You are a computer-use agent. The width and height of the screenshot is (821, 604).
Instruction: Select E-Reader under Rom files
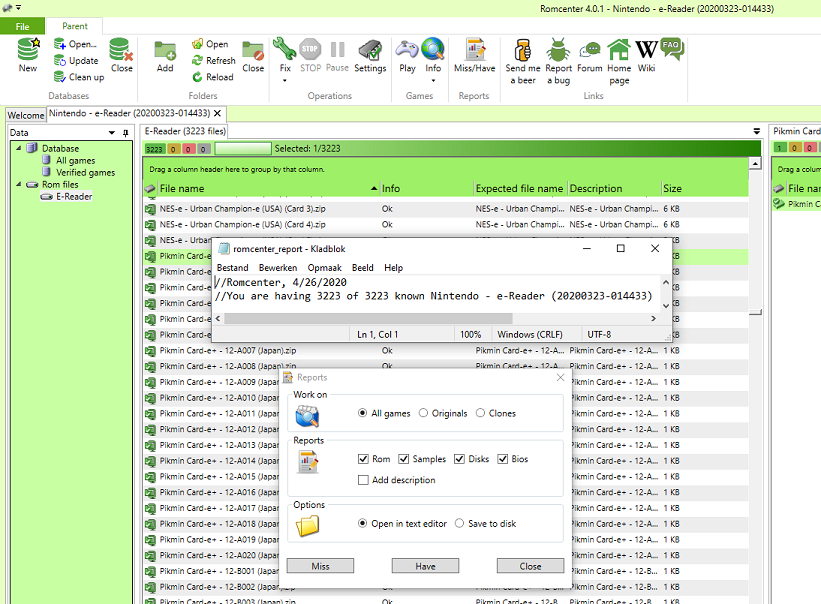click(74, 197)
